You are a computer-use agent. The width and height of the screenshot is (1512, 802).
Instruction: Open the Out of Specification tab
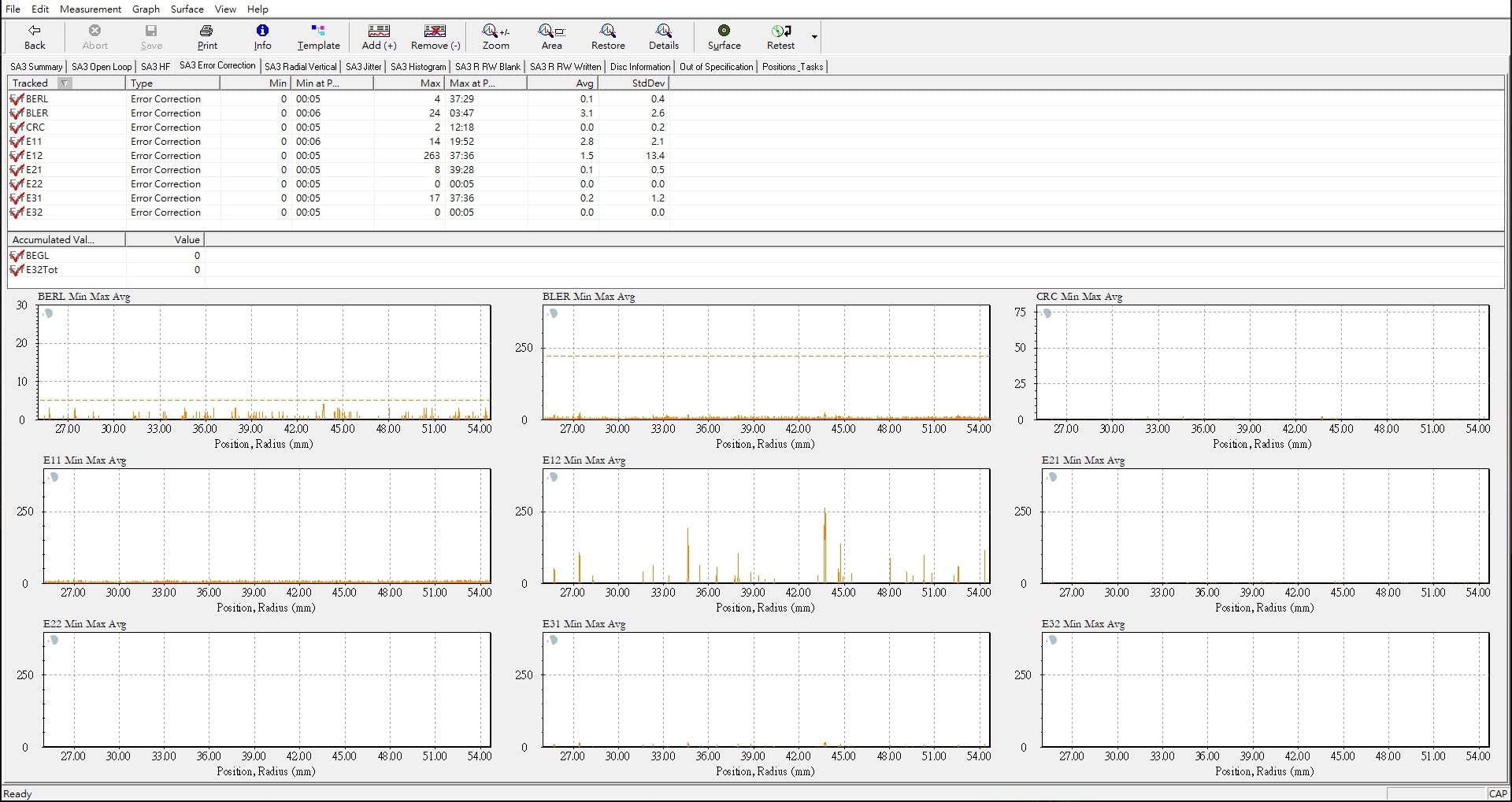click(716, 67)
